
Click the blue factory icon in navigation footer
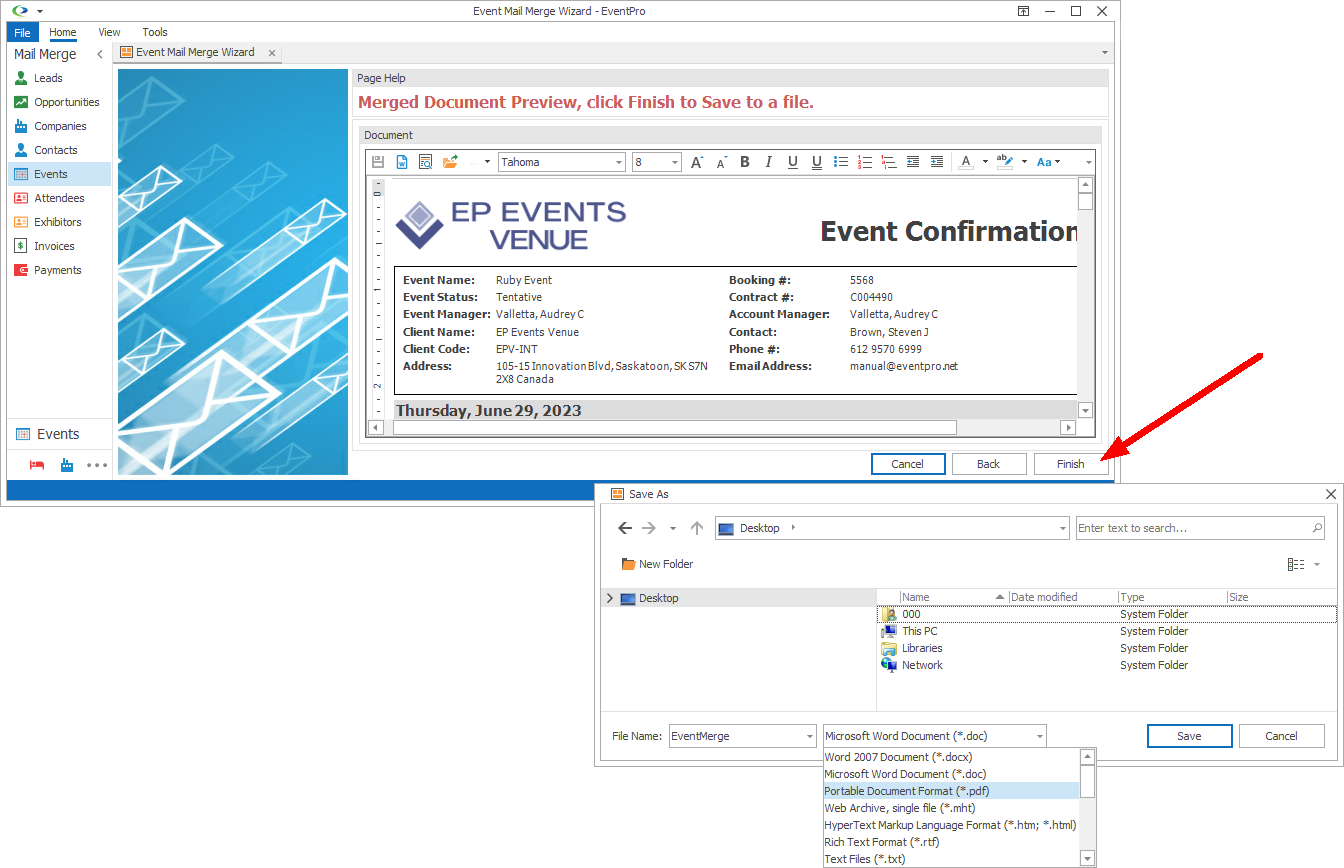[x=67, y=465]
